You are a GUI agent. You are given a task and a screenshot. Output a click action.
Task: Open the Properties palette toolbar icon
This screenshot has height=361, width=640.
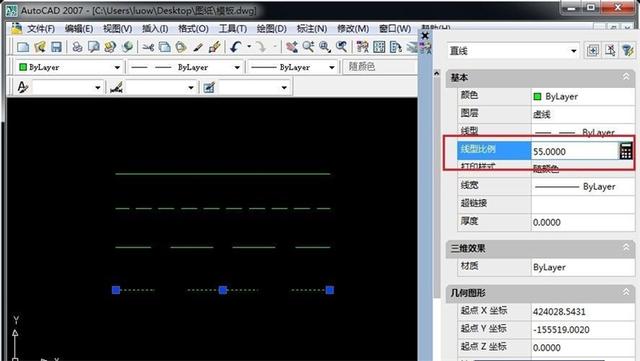point(362,47)
